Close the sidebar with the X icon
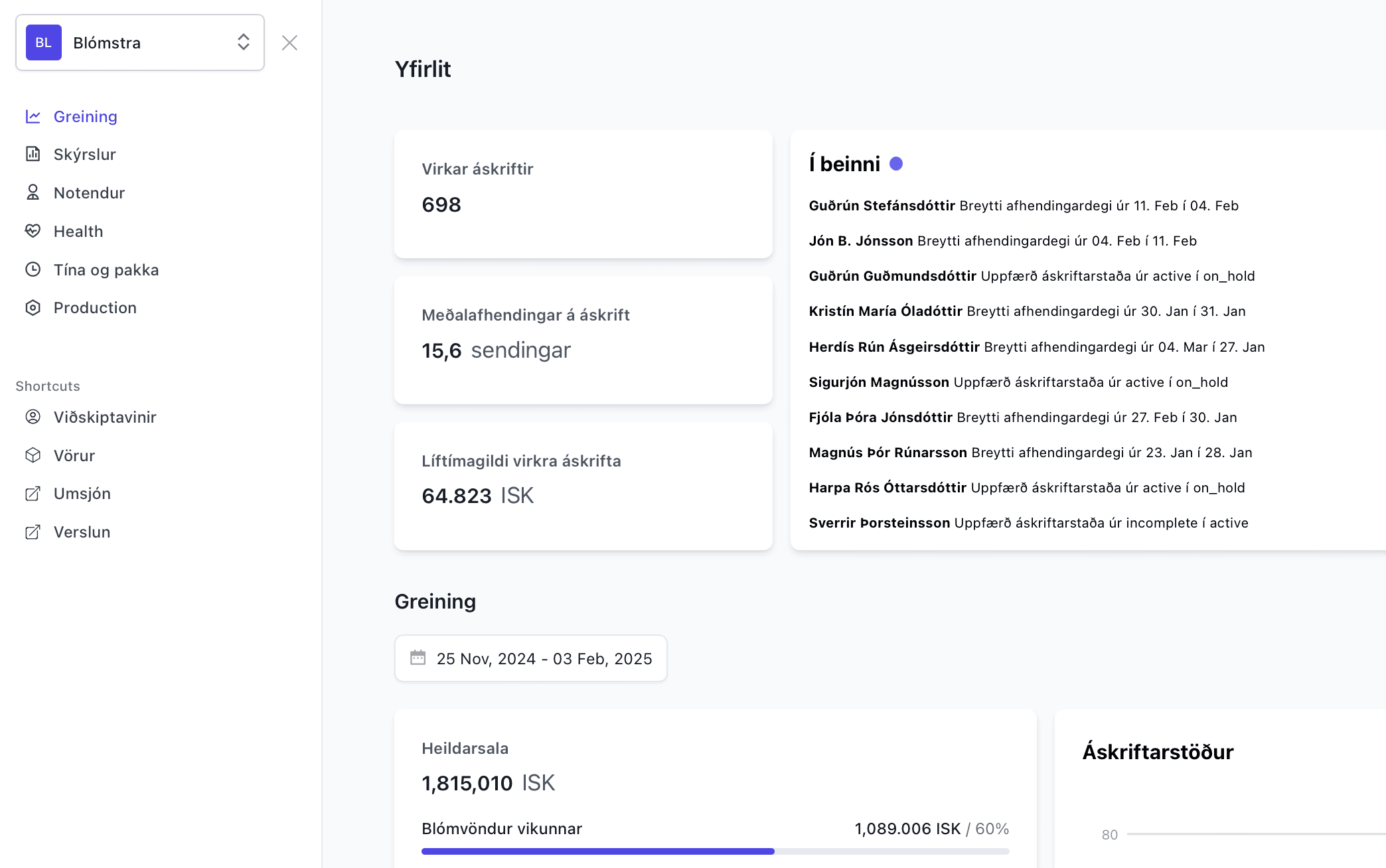The image size is (1386, 868). (289, 42)
